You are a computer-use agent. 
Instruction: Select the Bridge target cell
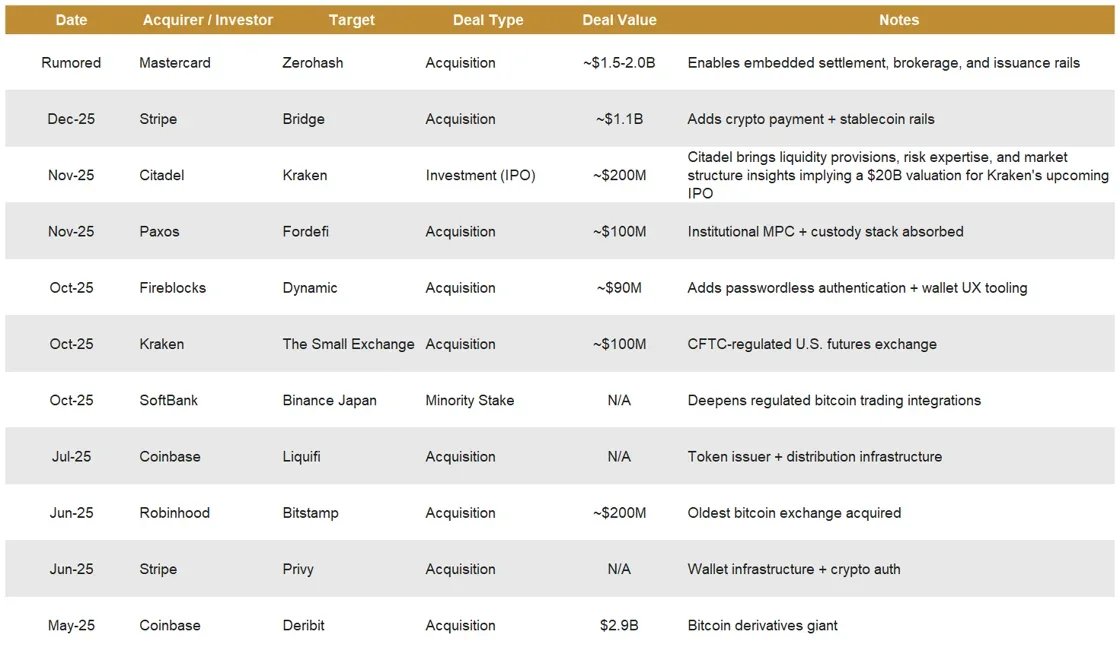click(304, 119)
